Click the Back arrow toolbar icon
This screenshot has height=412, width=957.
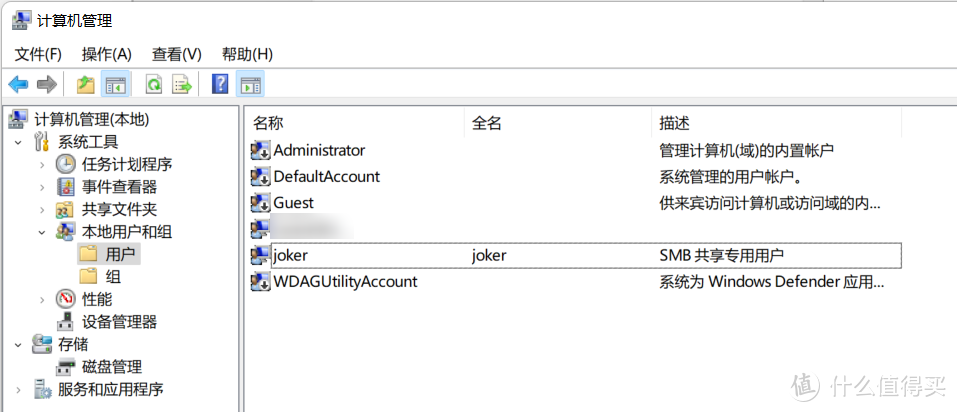pyautogui.click(x=18, y=85)
